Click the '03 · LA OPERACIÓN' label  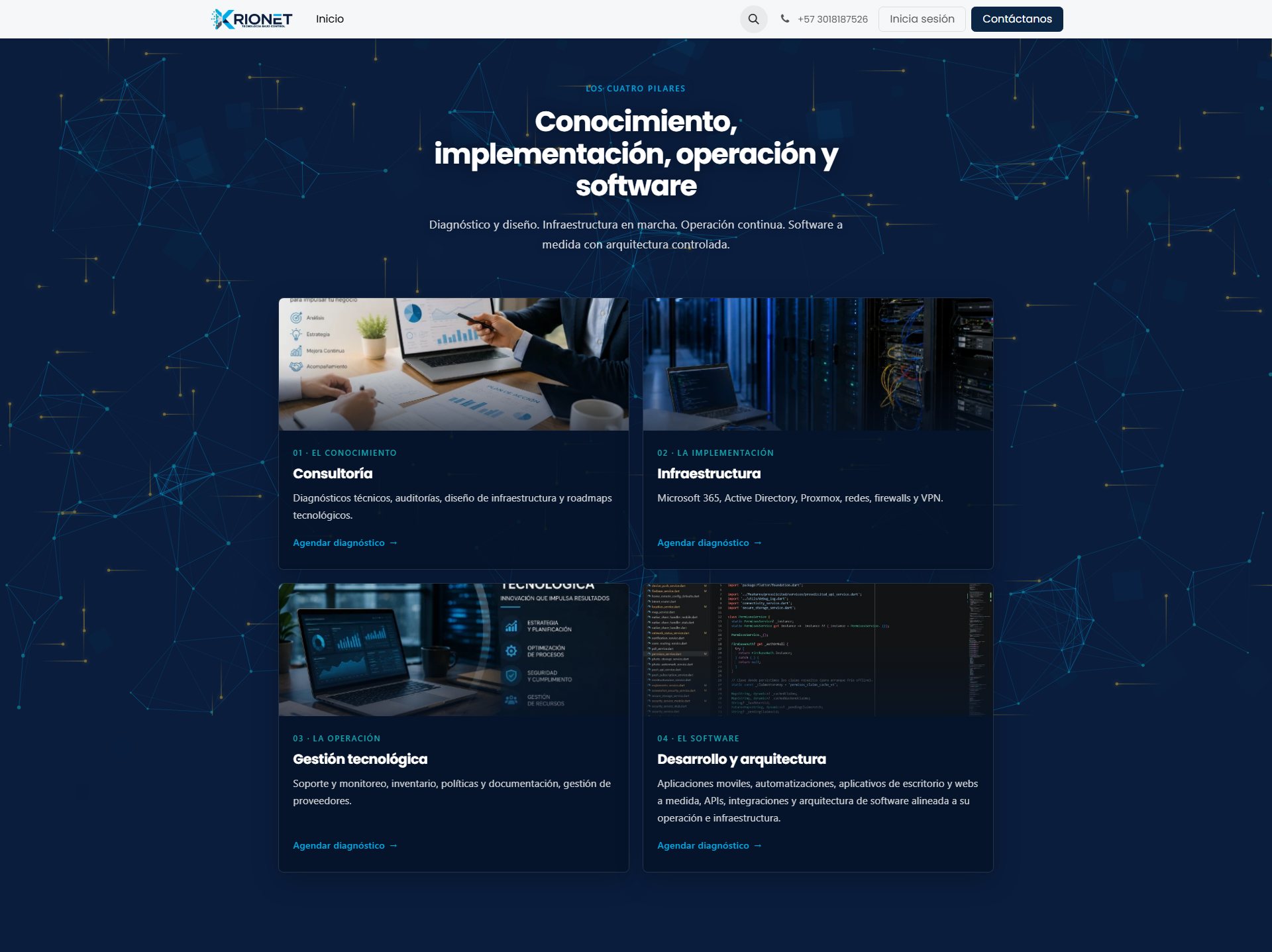click(337, 739)
